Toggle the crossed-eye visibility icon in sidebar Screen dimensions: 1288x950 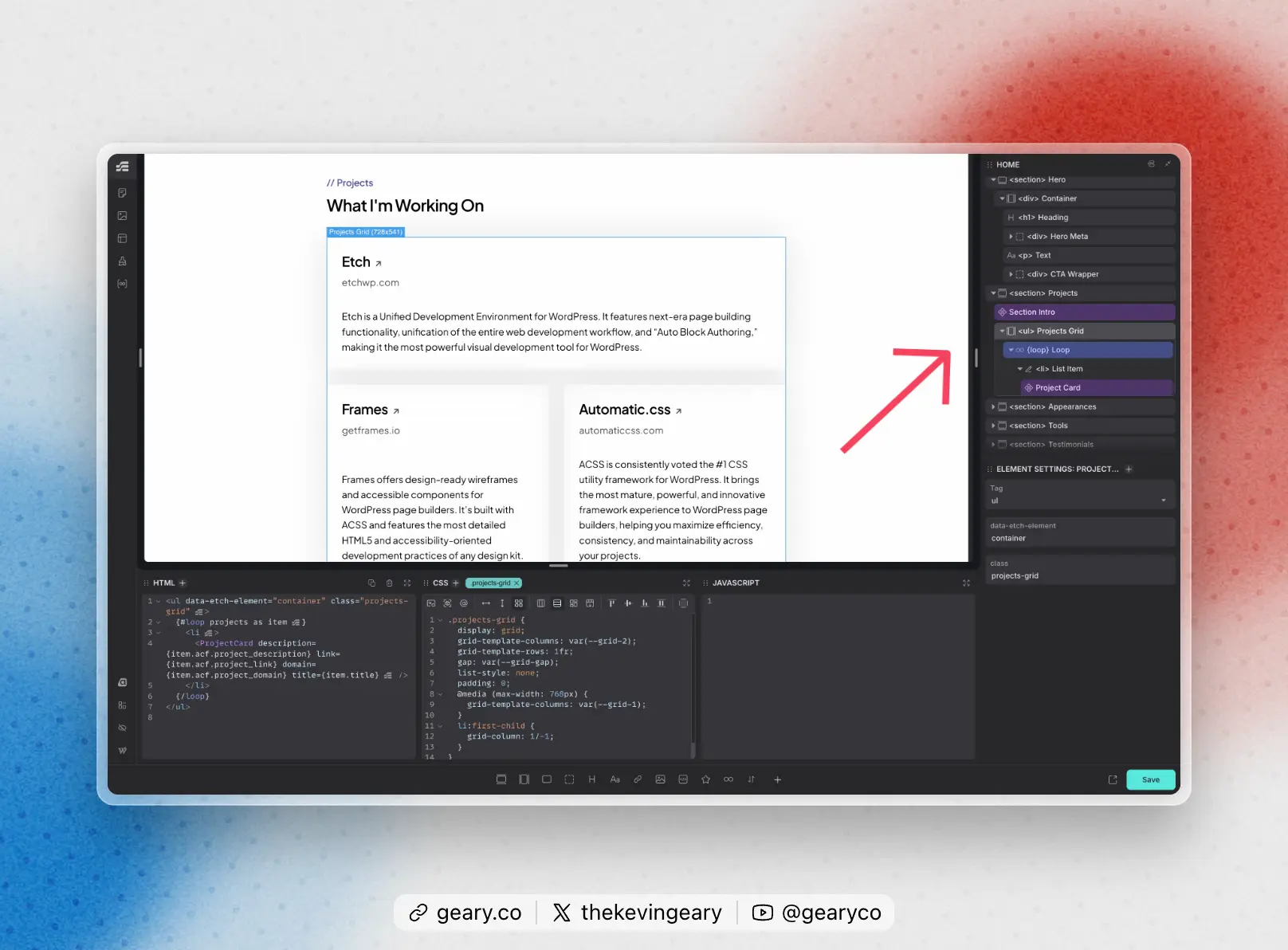pyautogui.click(x=122, y=728)
